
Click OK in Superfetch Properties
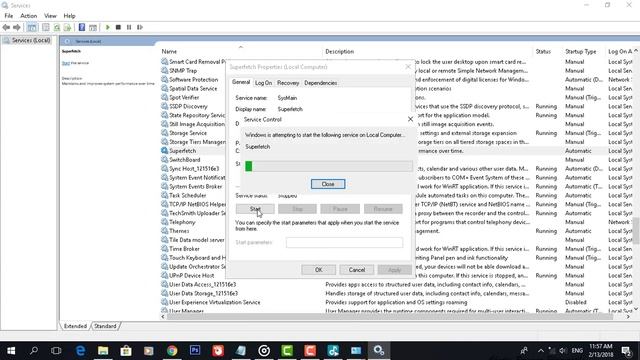[x=318, y=270]
